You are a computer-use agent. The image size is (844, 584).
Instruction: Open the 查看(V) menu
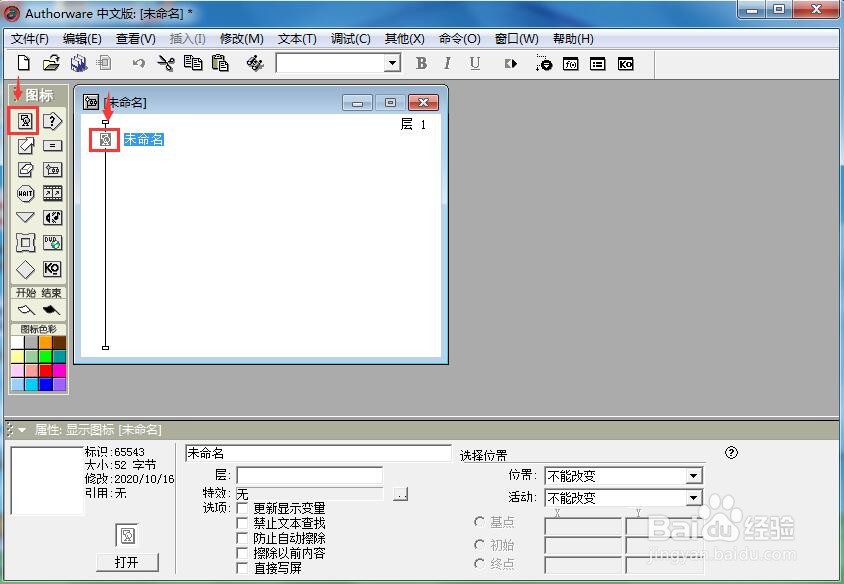tap(136, 39)
